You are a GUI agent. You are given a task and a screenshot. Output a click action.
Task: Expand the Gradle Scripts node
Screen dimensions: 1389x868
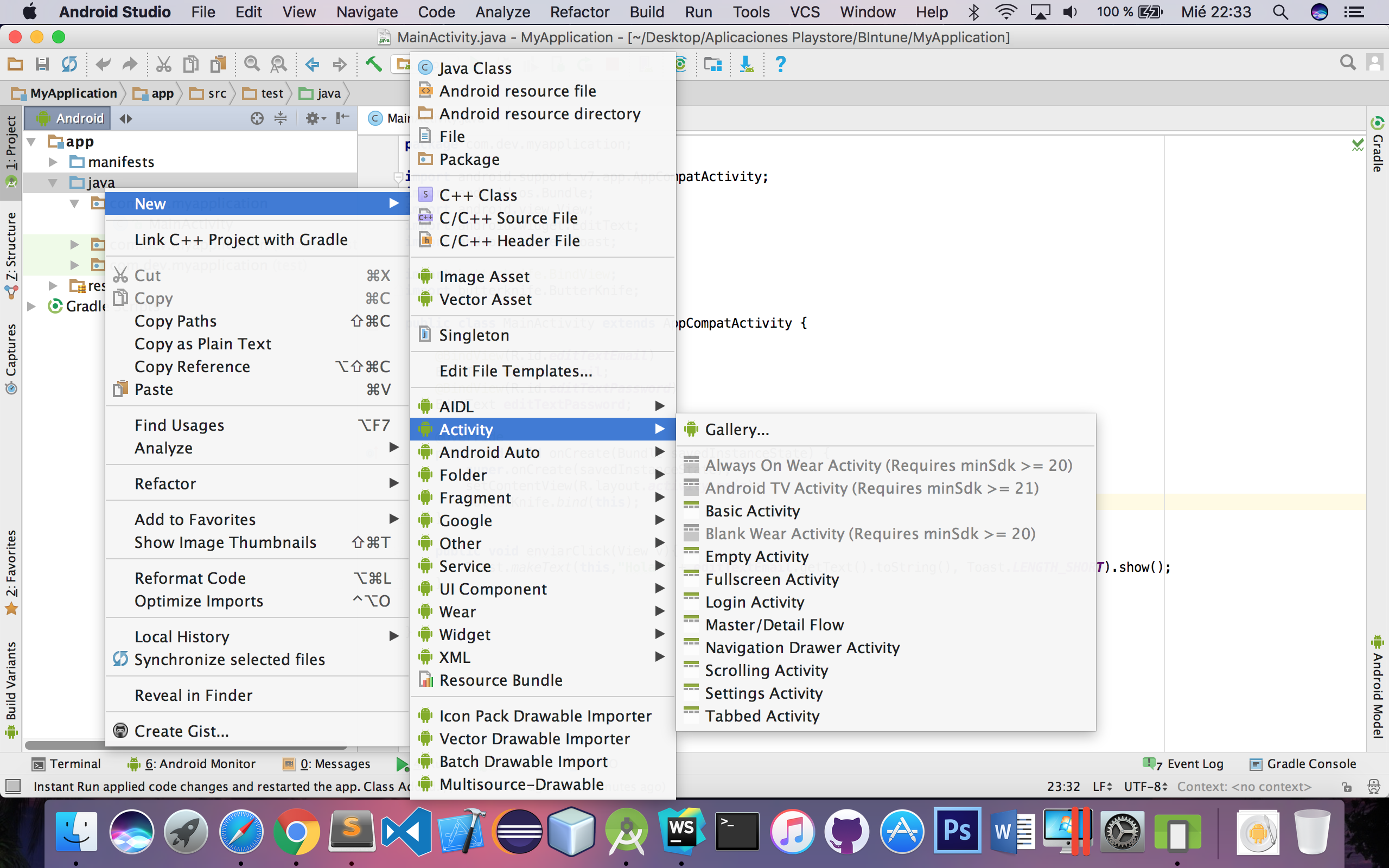click(31, 306)
